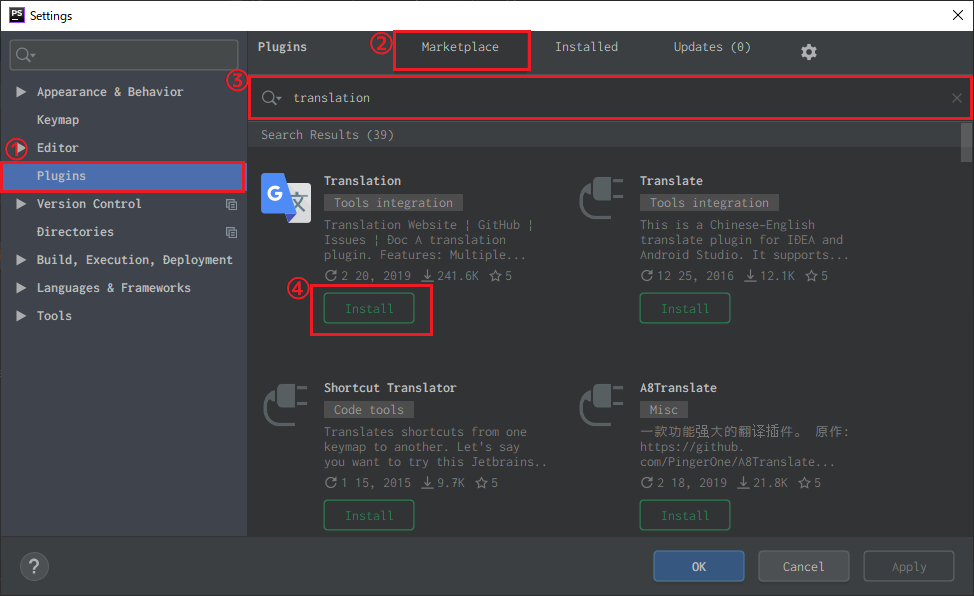Expand the Tools settings section

coord(21,315)
